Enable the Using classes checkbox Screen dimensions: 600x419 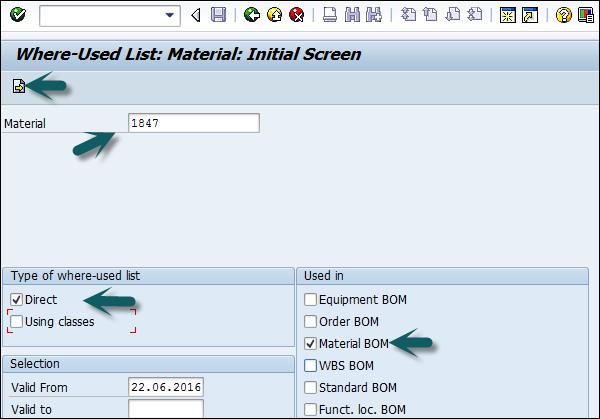[16, 321]
